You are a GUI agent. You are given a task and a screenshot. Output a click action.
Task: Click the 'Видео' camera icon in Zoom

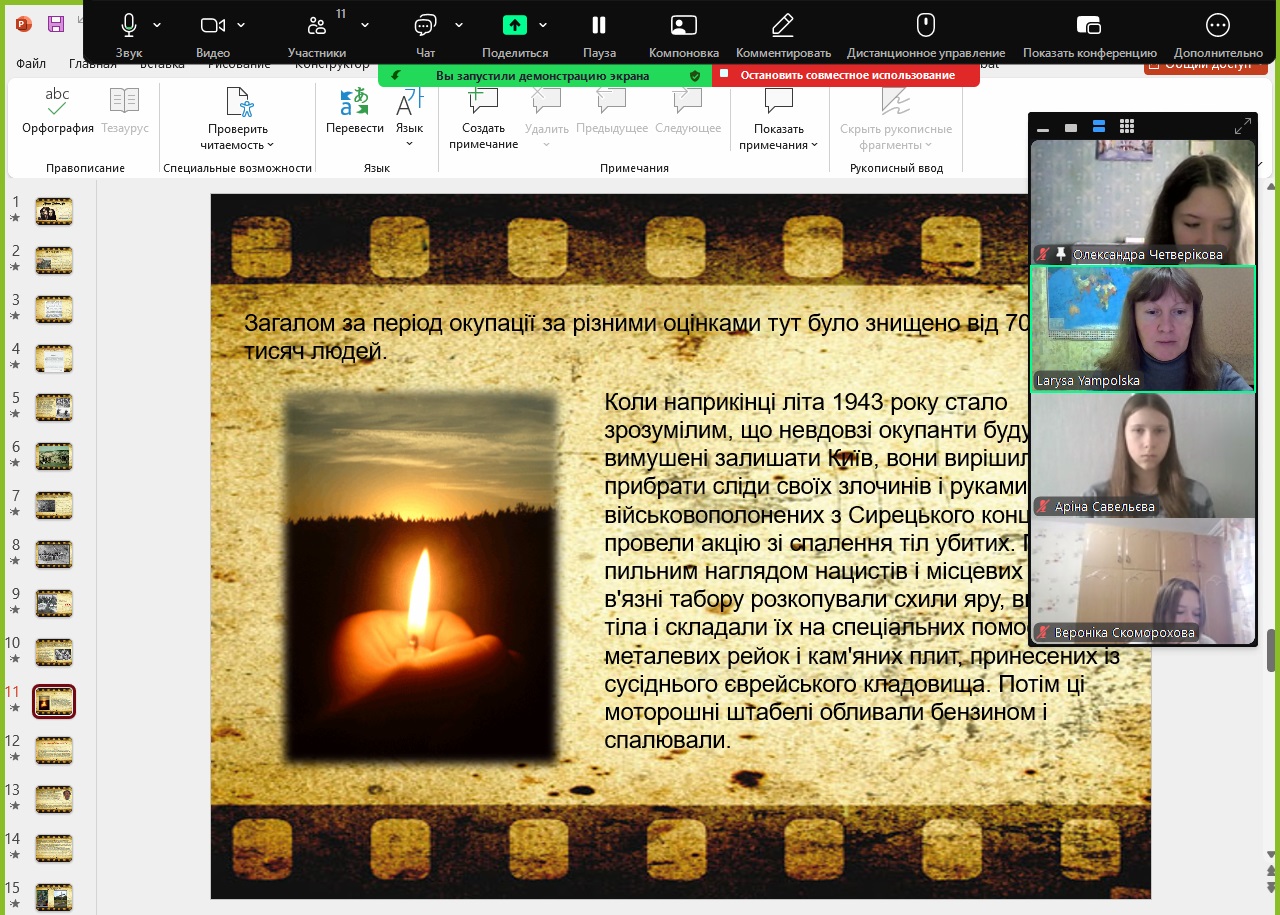coord(212,26)
